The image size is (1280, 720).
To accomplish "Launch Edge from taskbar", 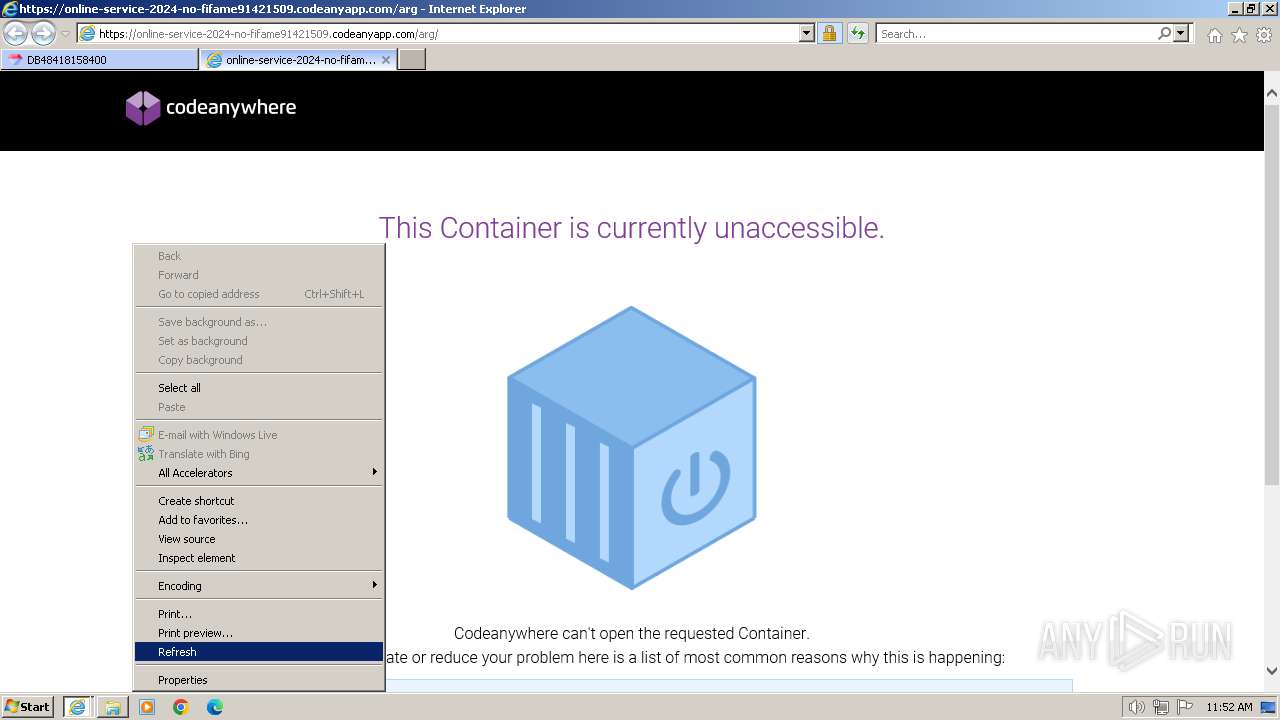I will coord(215,707).
